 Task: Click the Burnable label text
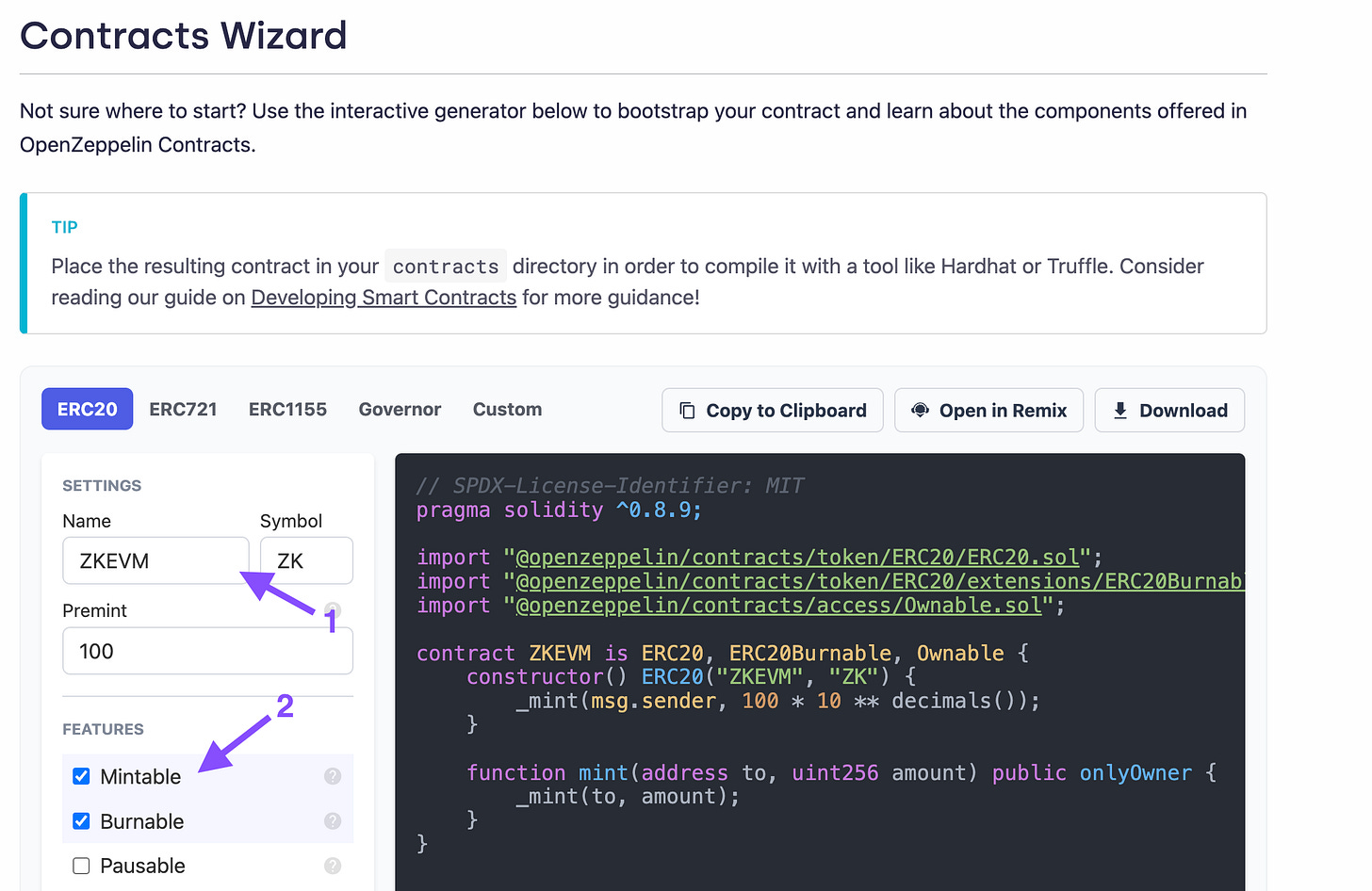point(142,821)
